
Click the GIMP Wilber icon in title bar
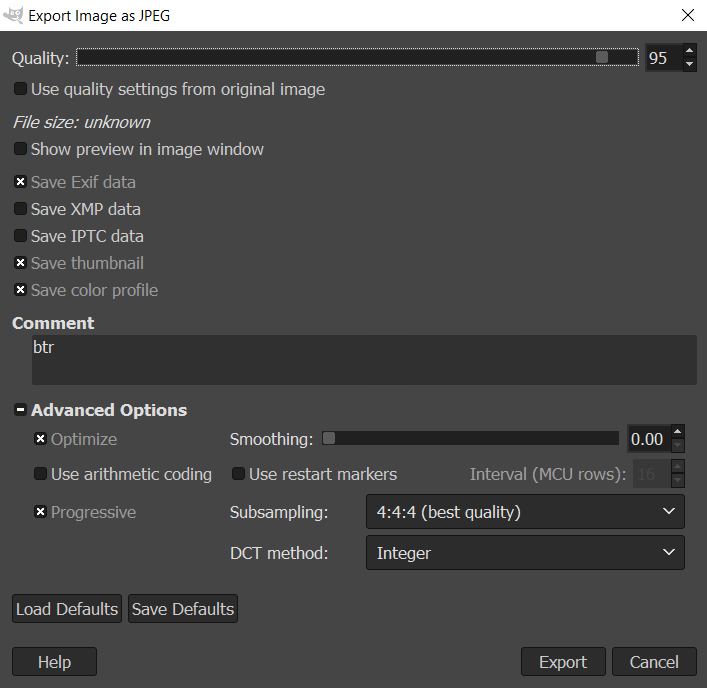click(x=14, y=15)
